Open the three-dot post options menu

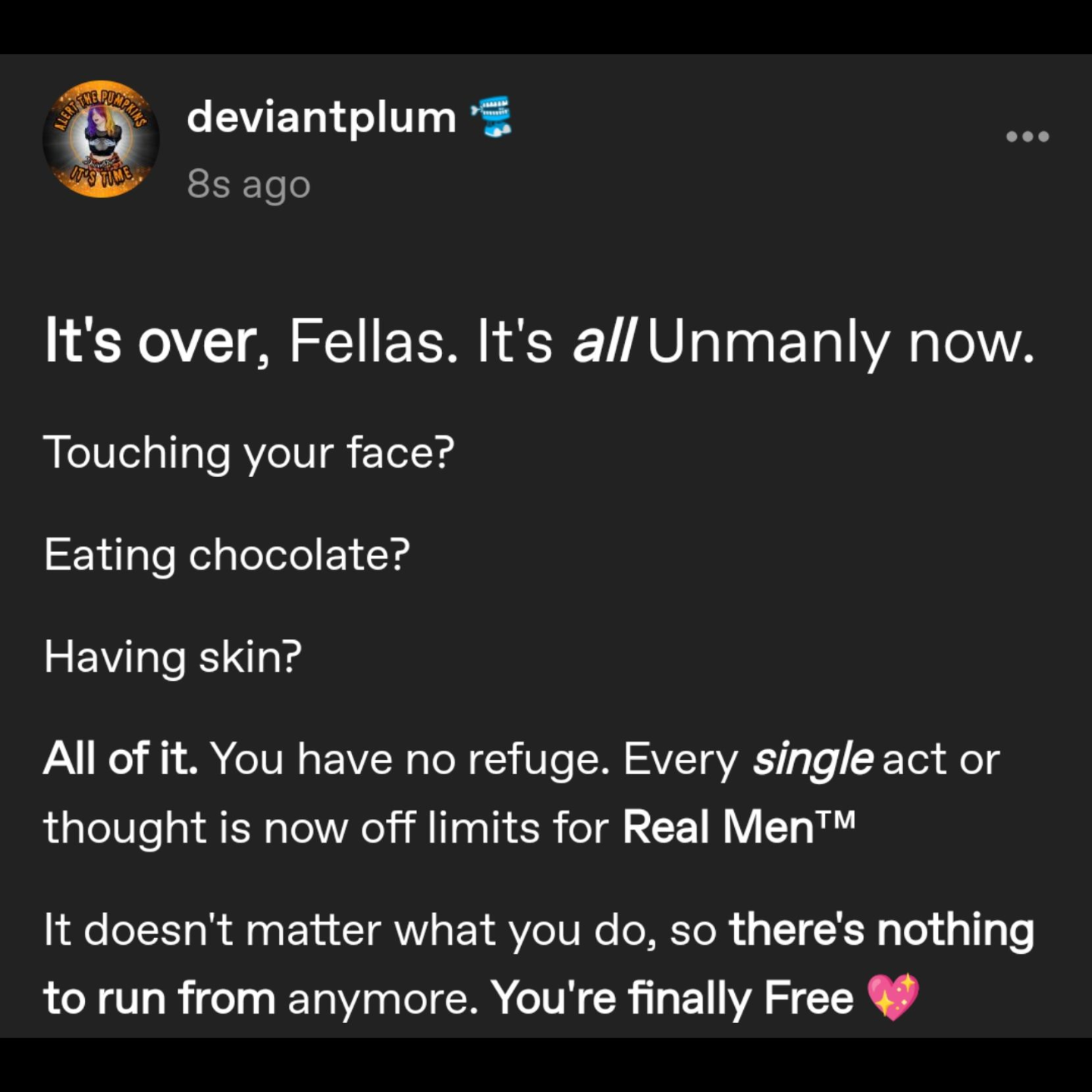pyautogui.click(x=1027, y=137)
